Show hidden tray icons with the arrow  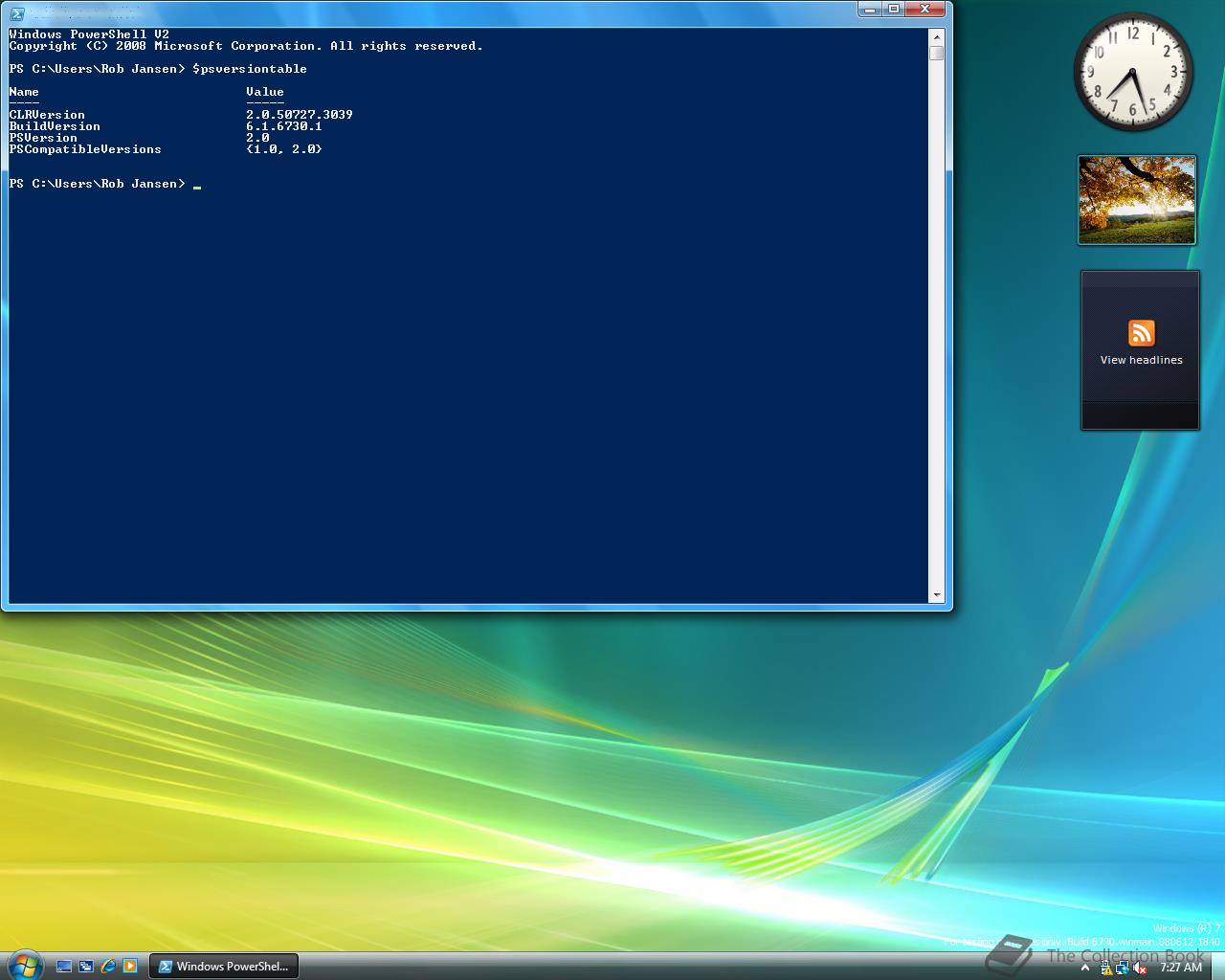click(x=1085, y=969)
